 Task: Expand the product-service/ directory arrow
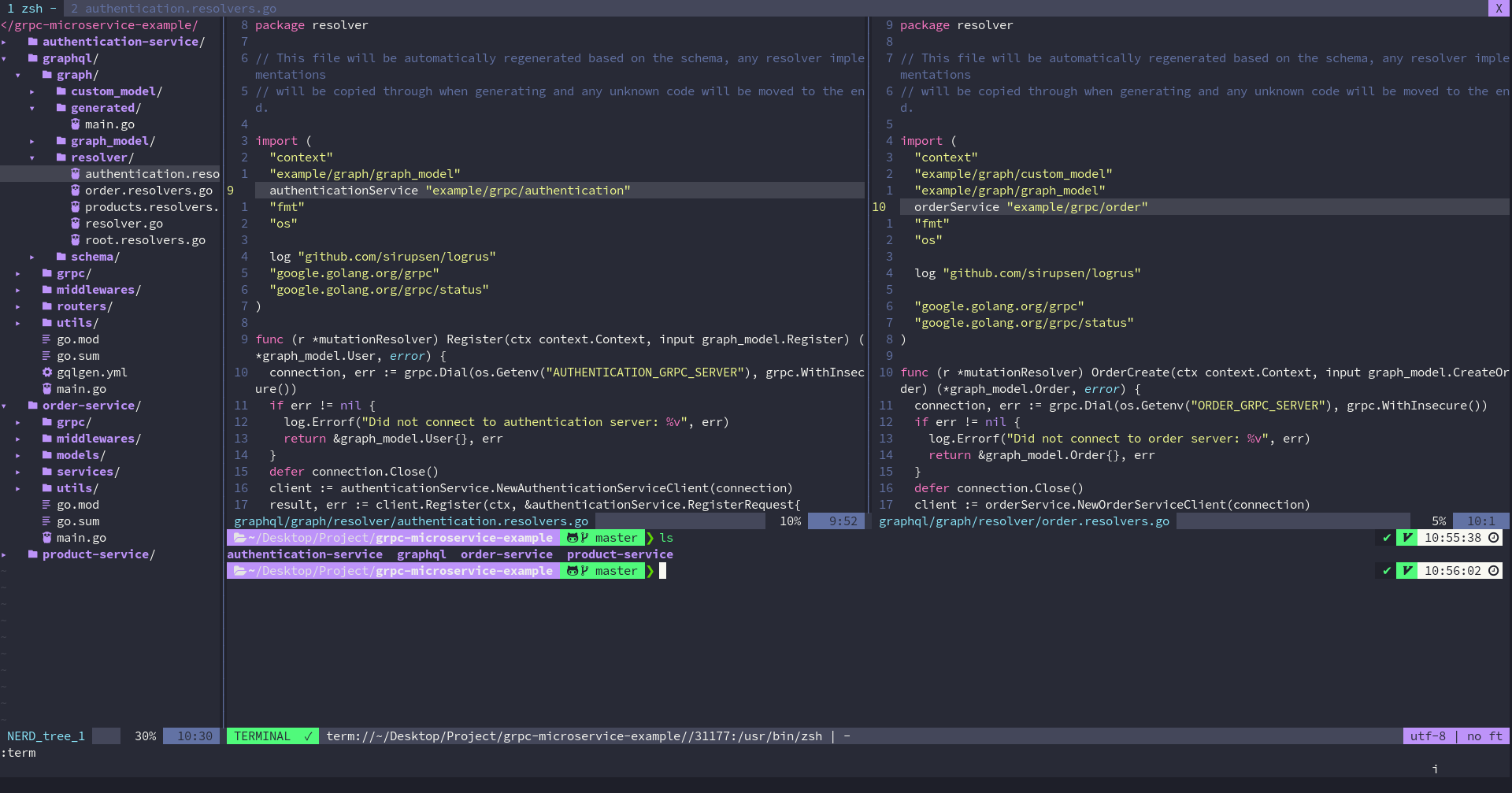tap(4, 554)
